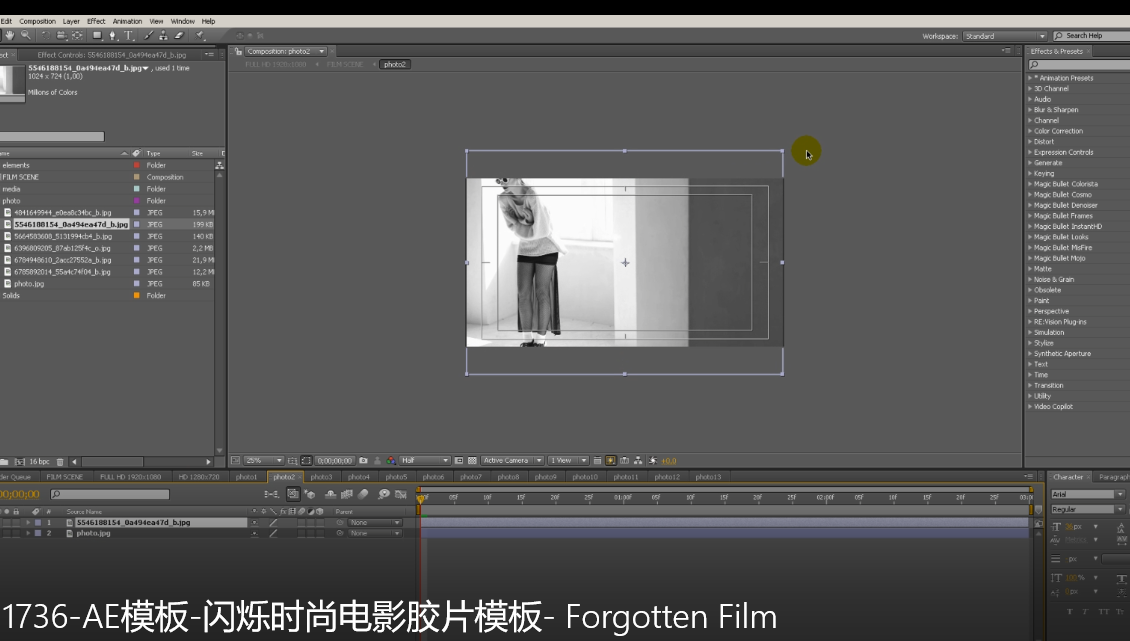Click the horizontal scrollbar in the Project panel
The image size is (1130, 641).
pyautogui.click(x=112, y=461)
